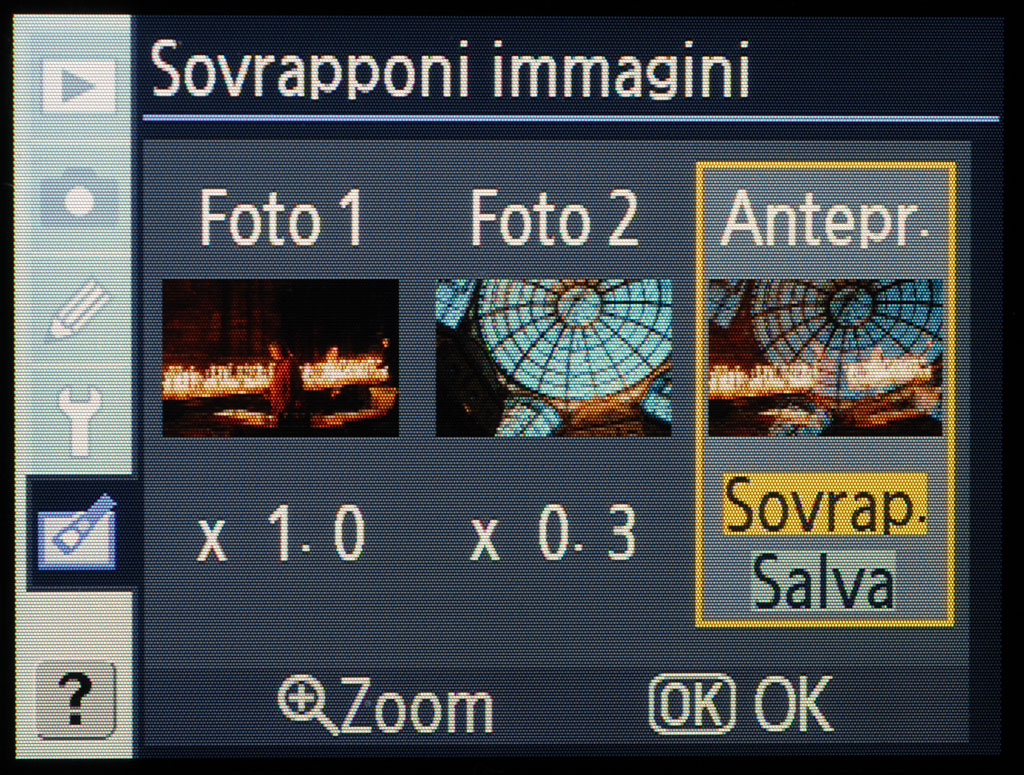Open the blended preview thumbnail

[825, 358]
